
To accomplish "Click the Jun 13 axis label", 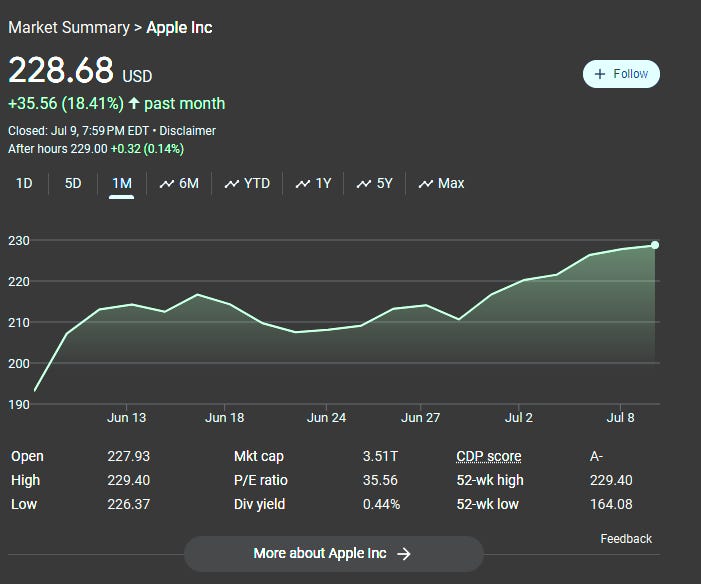I will pos(127,418).
